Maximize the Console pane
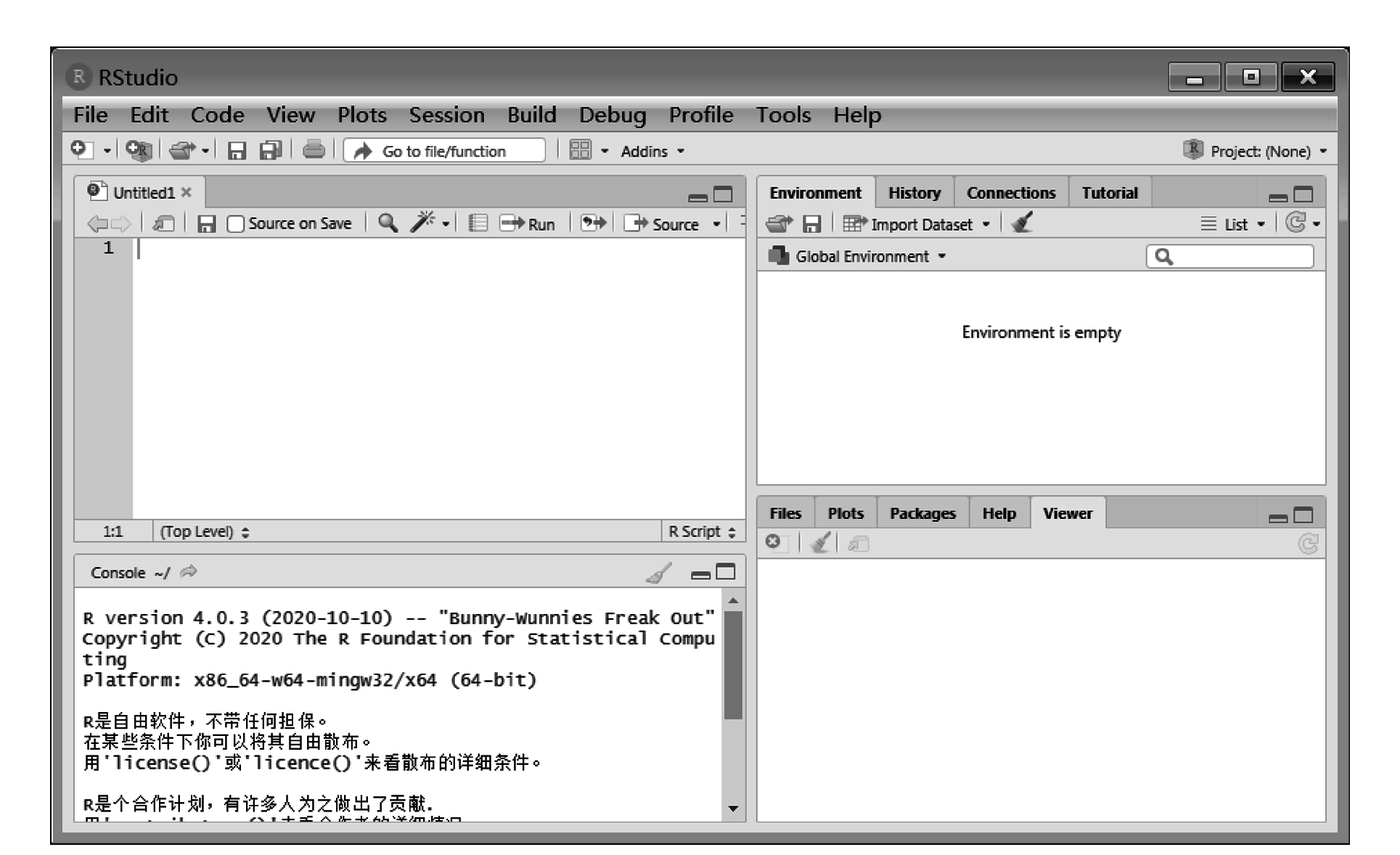Screen dimensions: 1400x855 click(x=725, y=572)
